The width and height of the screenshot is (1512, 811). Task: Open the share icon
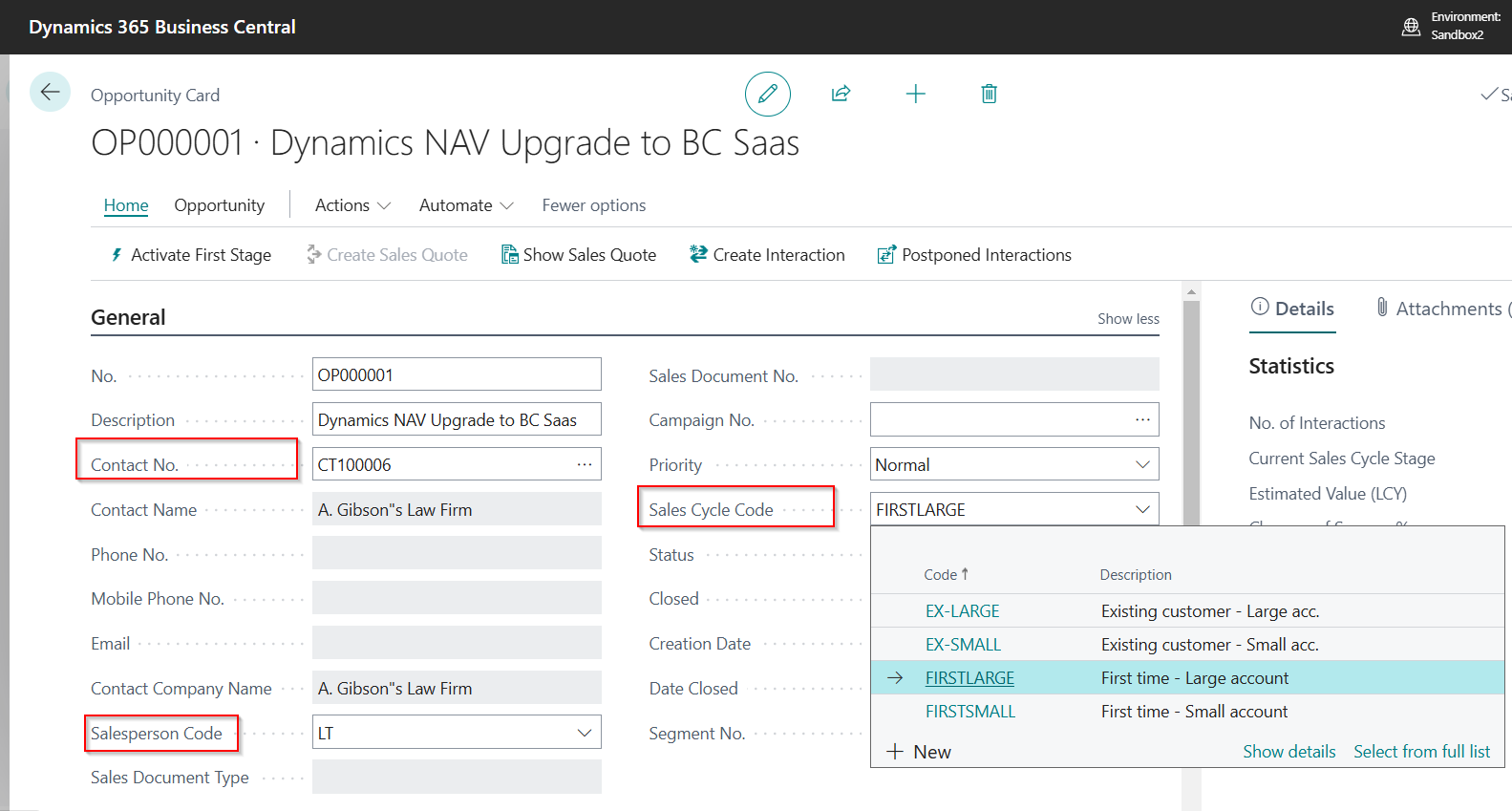841,94
